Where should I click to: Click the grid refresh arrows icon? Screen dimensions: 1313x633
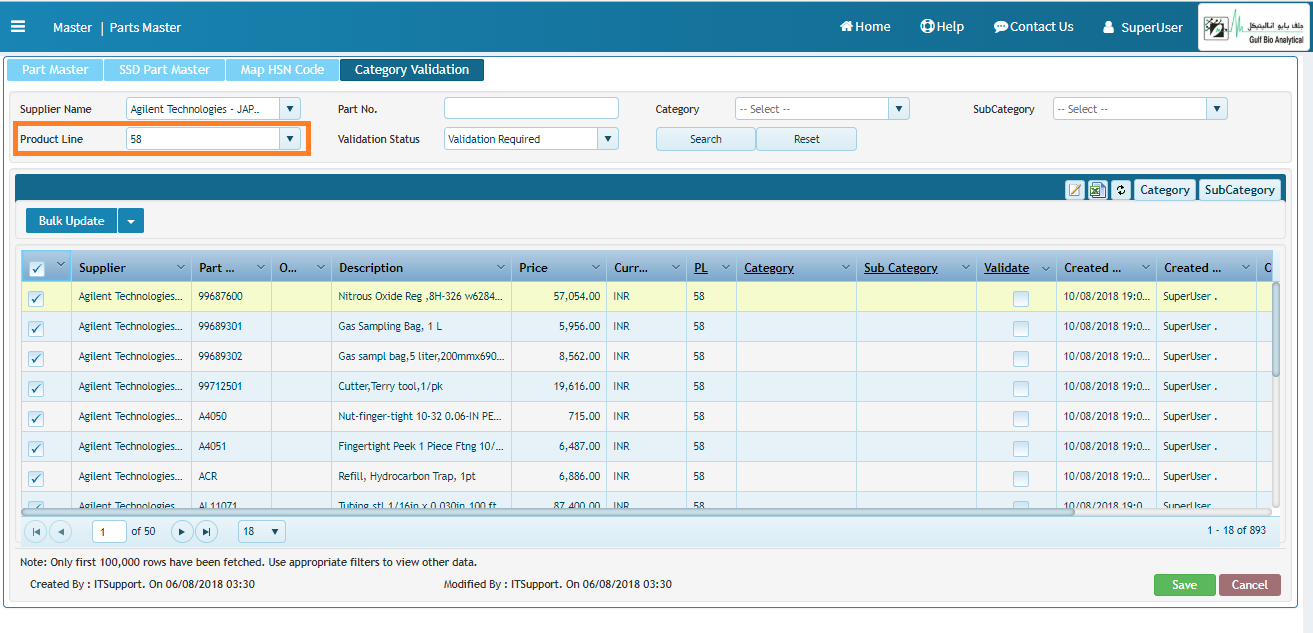pyautogui.click(x=1121, y=190)
